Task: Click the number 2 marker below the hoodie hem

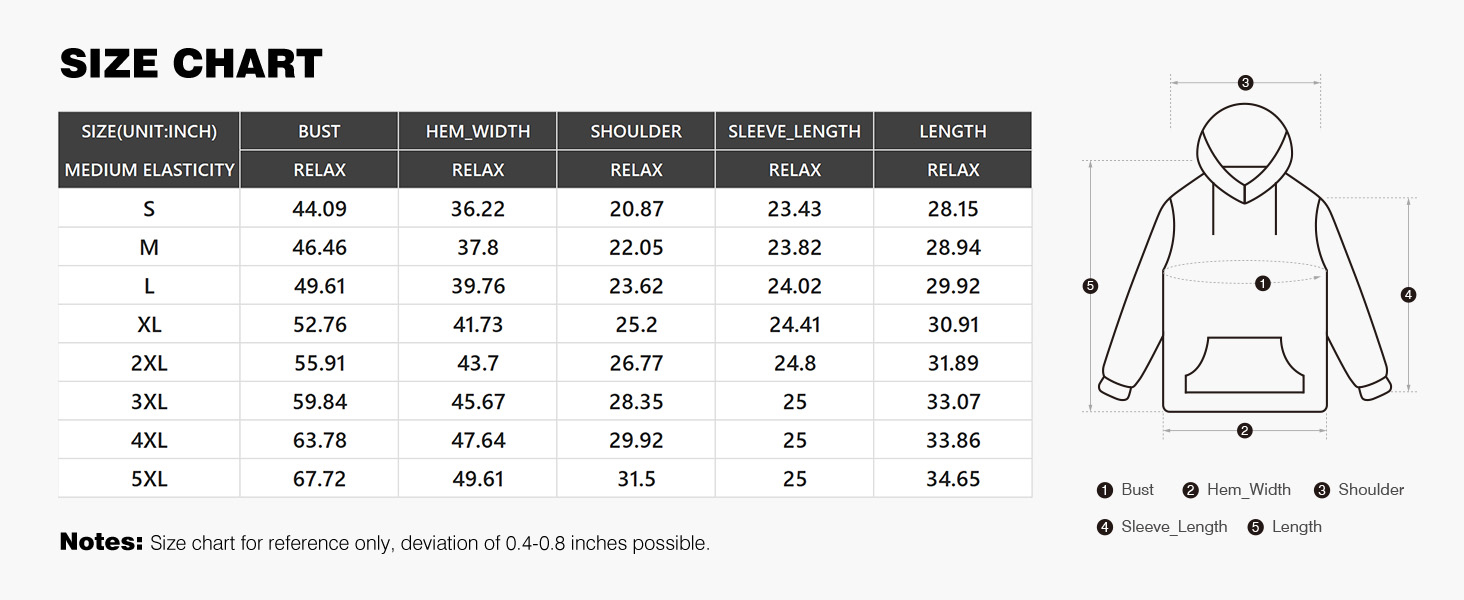Action: tap(1244, 431)
